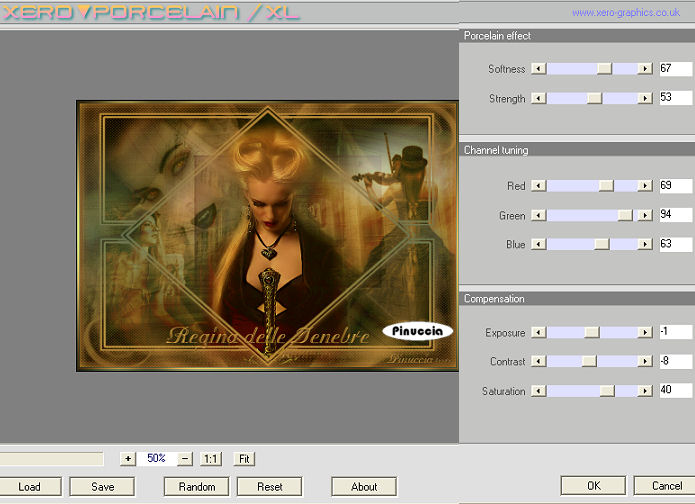Click left arrow of Saturation slider
The height and width of the screenshot is (504, 695).
tap(539, 392)
